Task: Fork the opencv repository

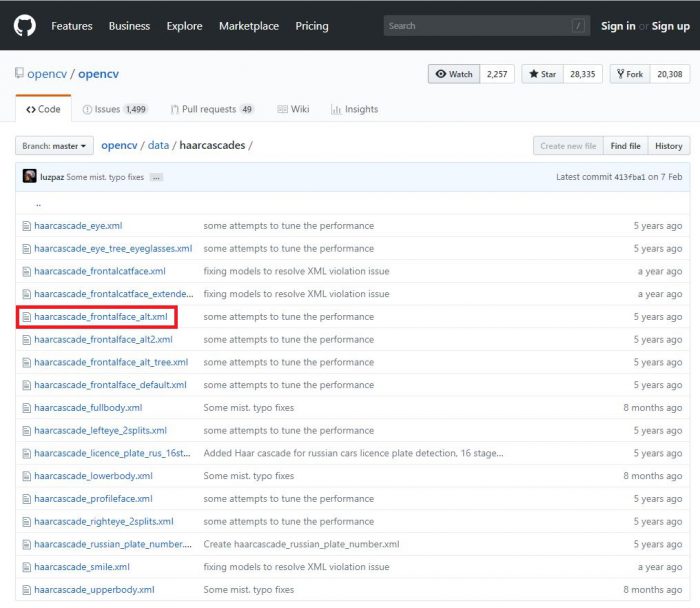Action: (630, 74)
